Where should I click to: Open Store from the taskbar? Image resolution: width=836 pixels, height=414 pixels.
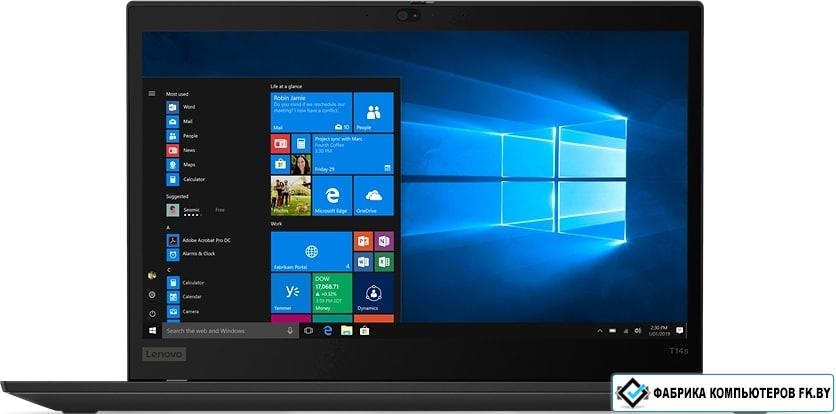click(365, 331)
